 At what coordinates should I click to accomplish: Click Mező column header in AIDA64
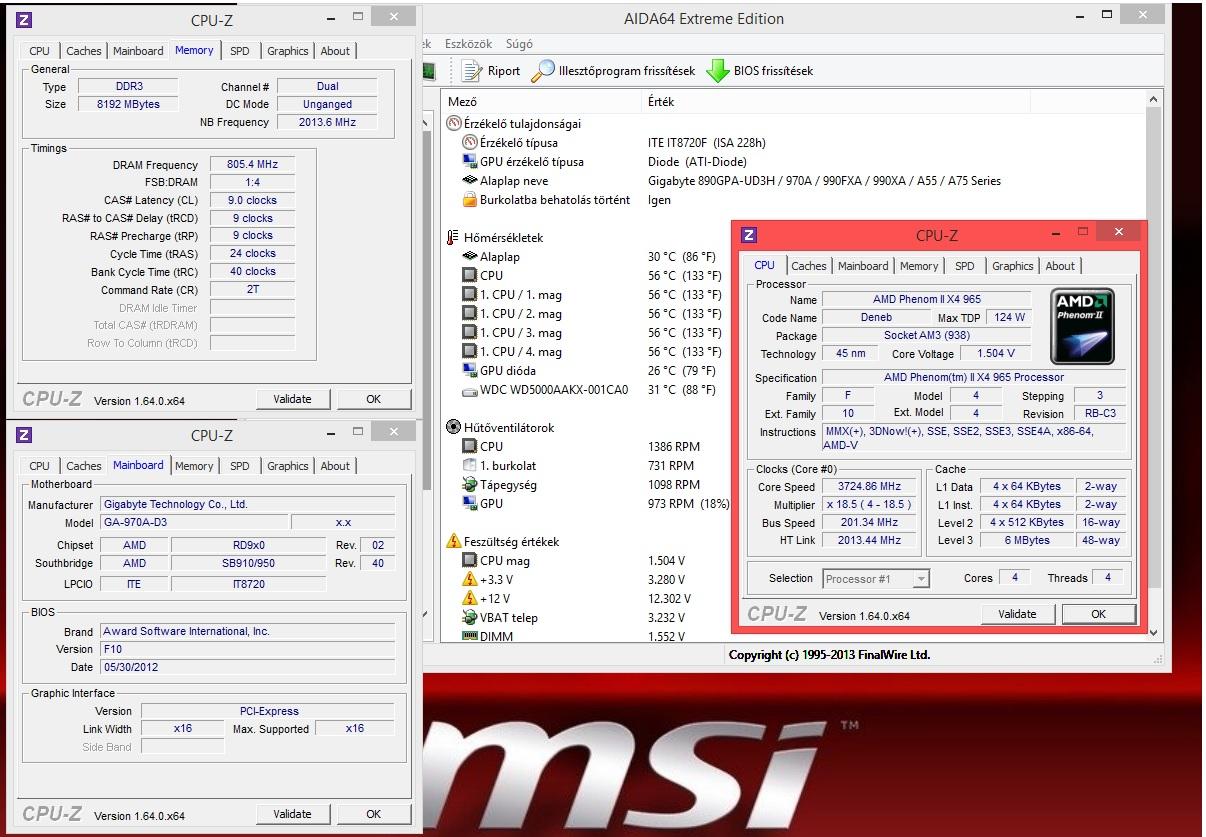coord(541,102)
